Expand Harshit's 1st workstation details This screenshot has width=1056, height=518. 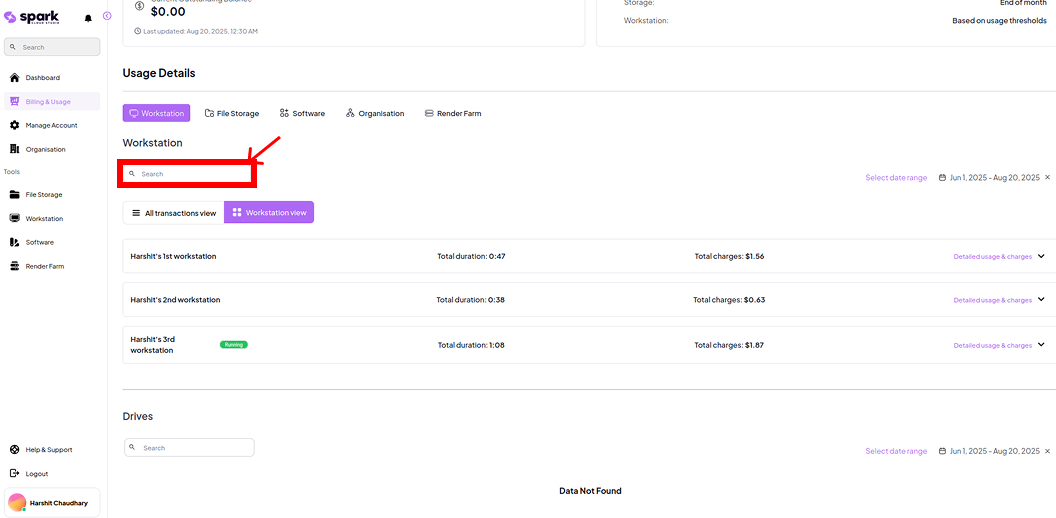tap(1041, 257)
